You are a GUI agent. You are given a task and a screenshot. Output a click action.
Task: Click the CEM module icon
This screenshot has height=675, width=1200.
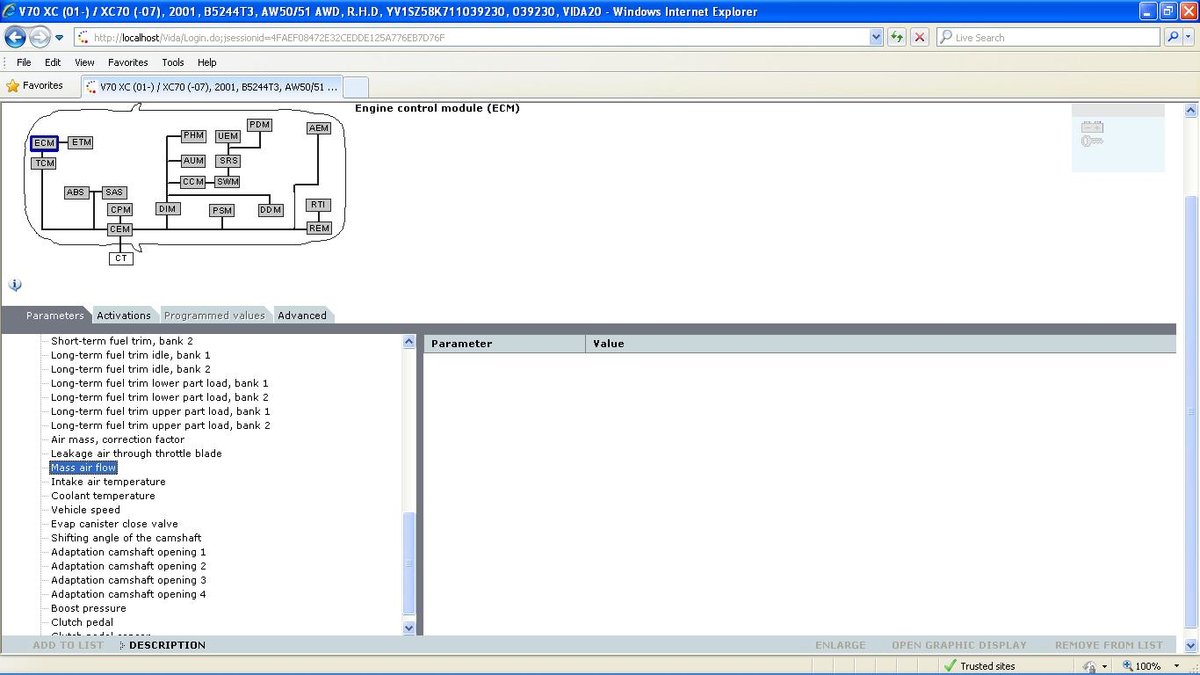tap(119, 229)
